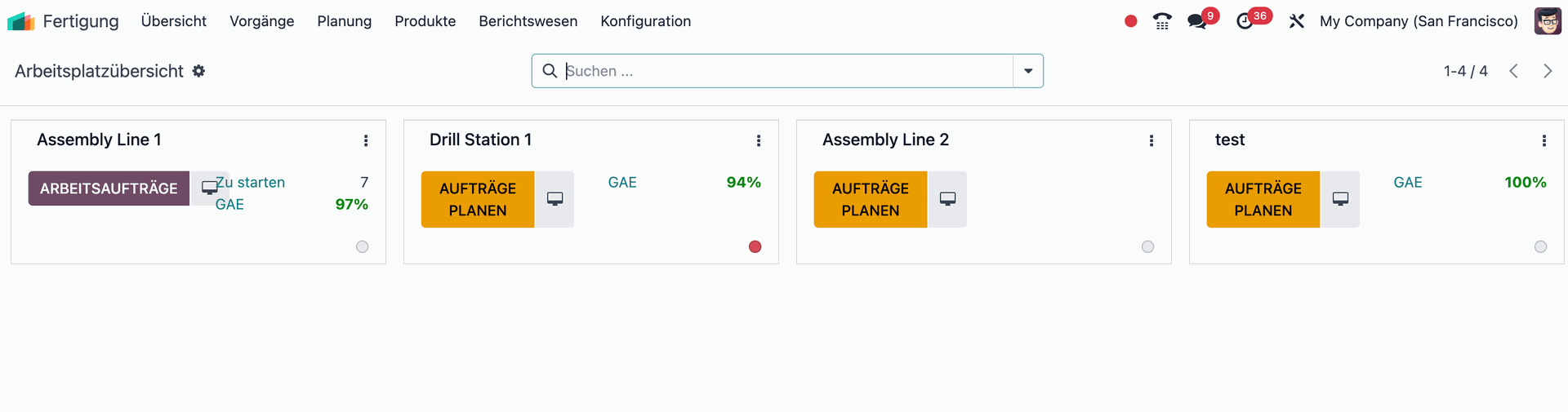This screenshot has width=1568, height=412.
Task: Open the tablet view icon for Assembly Line 2
Action: [947, 199]
